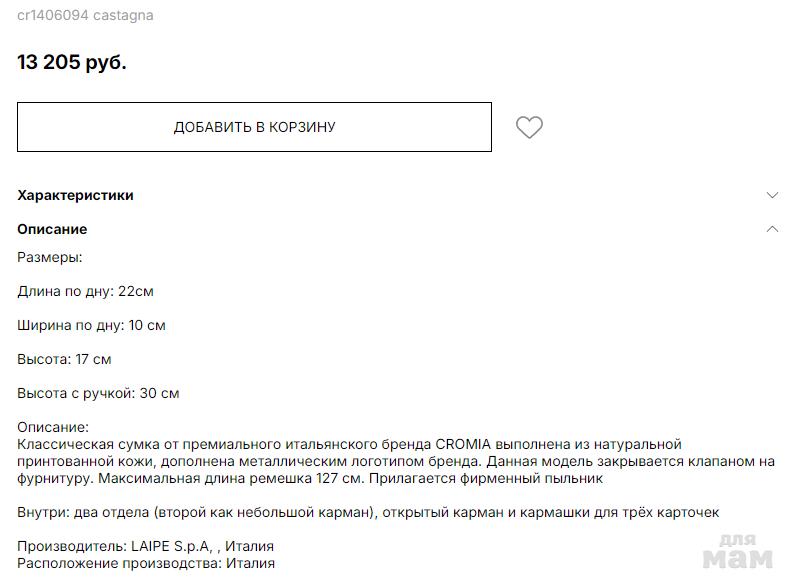Click the heart wishlist icon

point(529,128)
